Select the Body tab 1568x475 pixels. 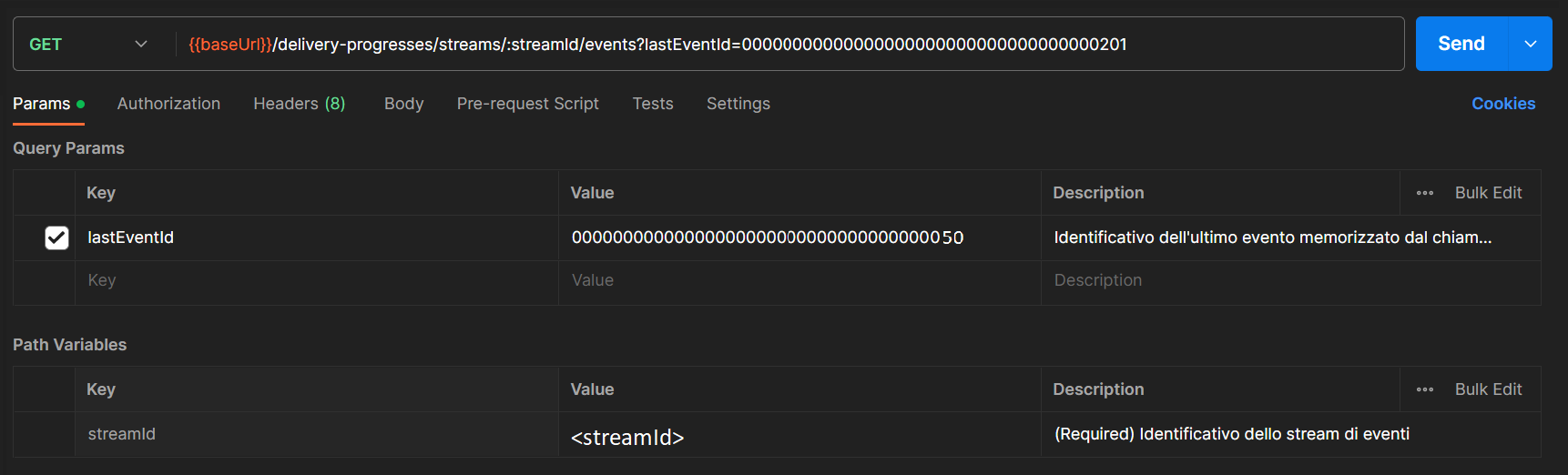point(403,104)
